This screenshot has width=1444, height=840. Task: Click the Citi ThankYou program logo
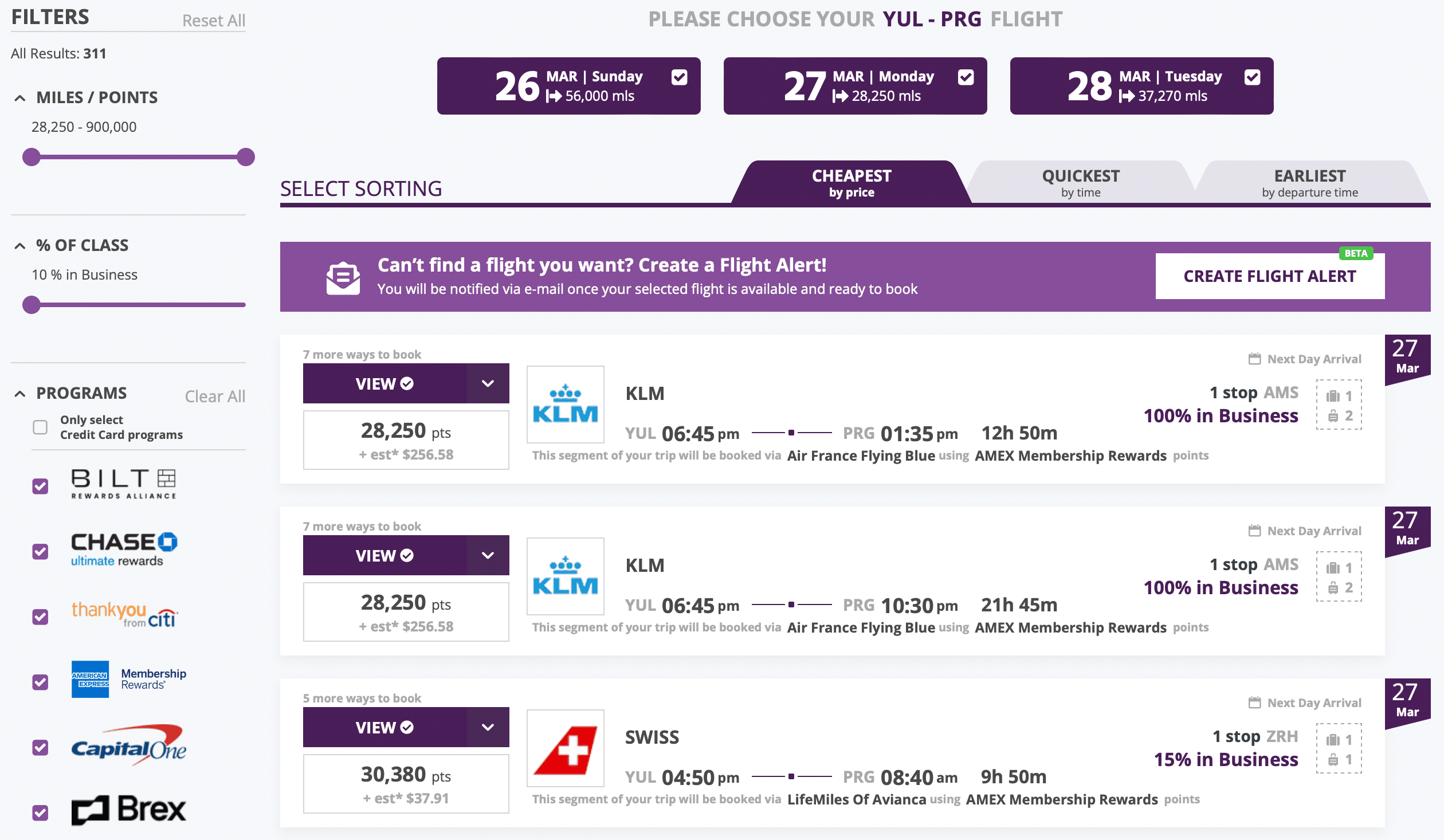point(124,615)
